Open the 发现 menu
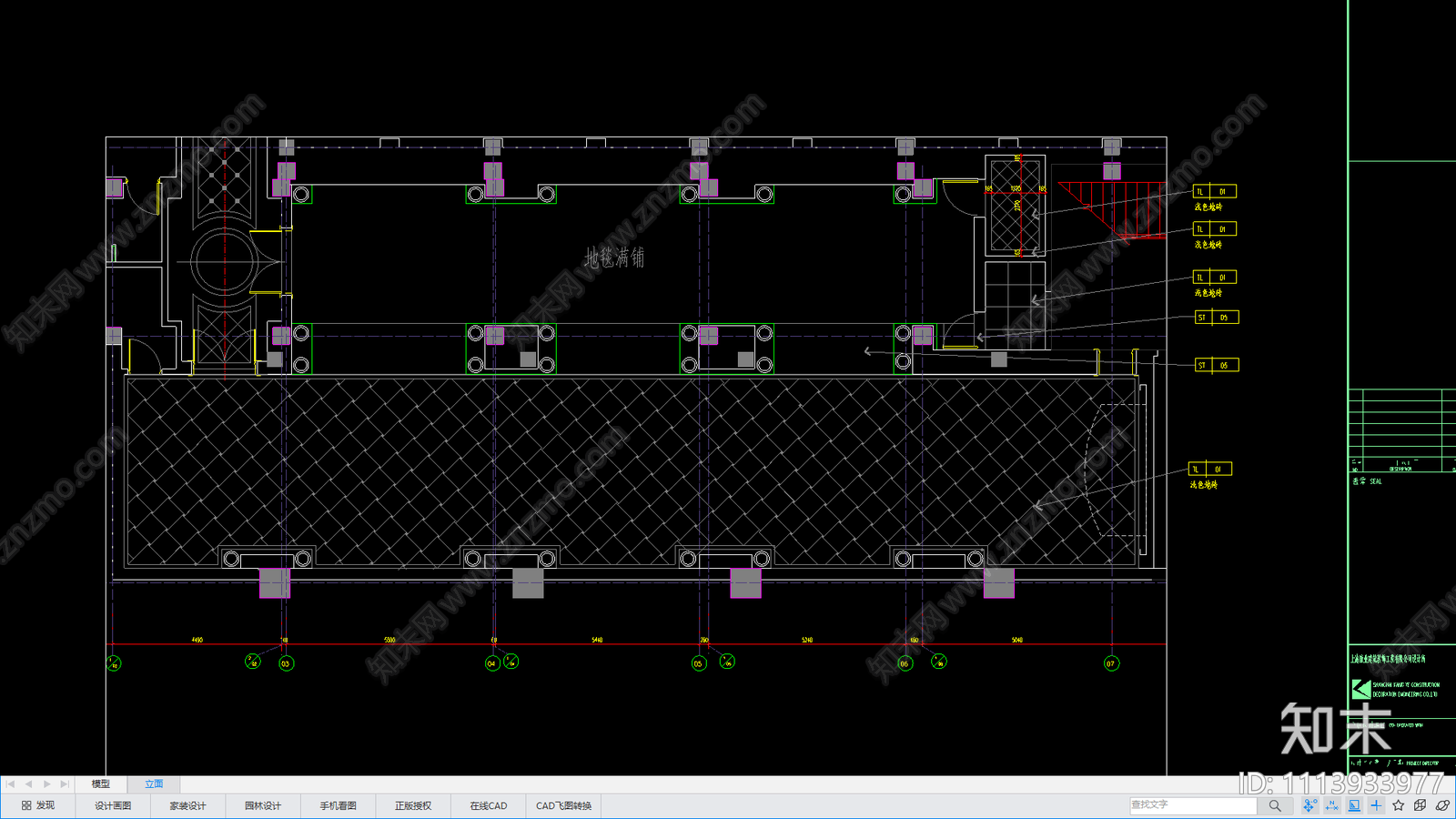The image size is (1456, 819). pos(38,805)
